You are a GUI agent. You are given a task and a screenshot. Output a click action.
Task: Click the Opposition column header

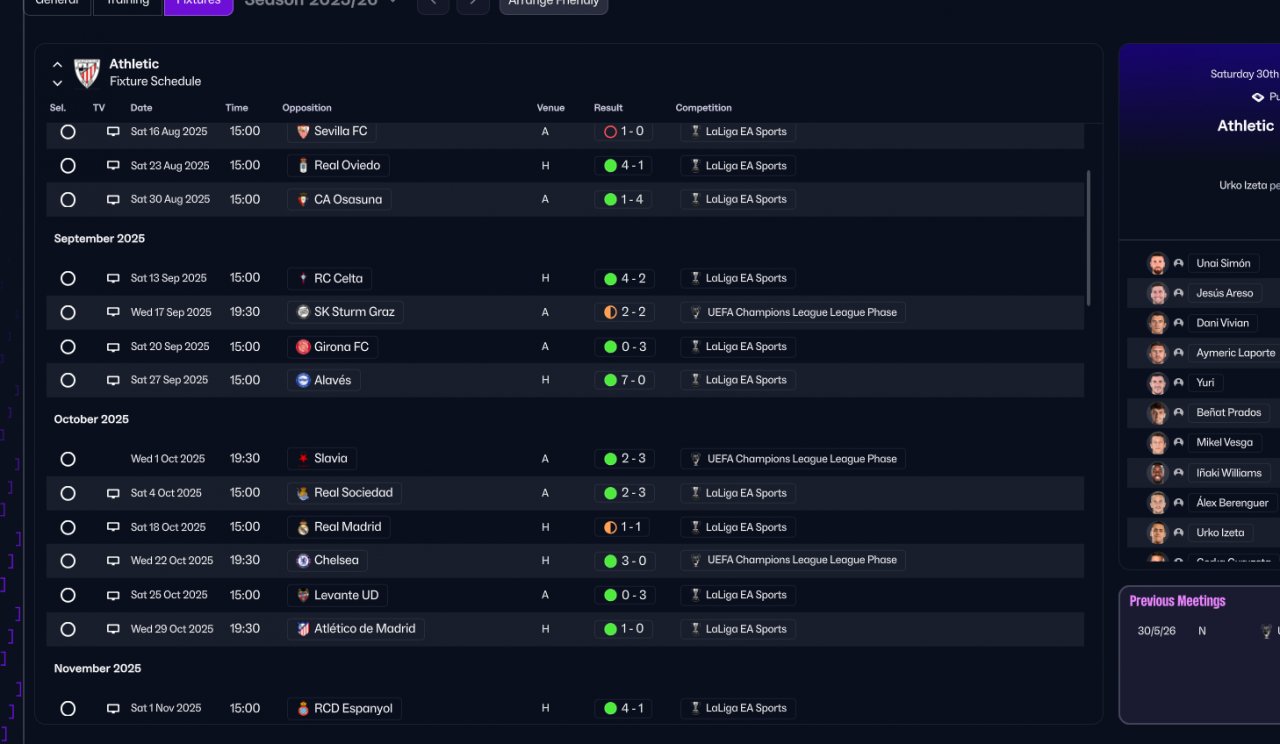click(307, 108)
